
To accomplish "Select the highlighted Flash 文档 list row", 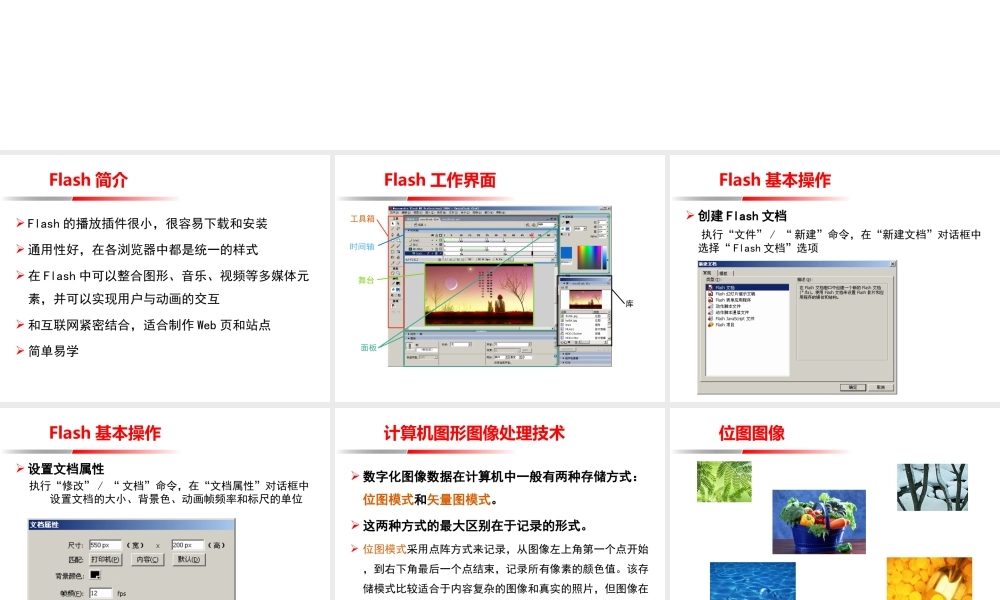I will pos(747,288).
